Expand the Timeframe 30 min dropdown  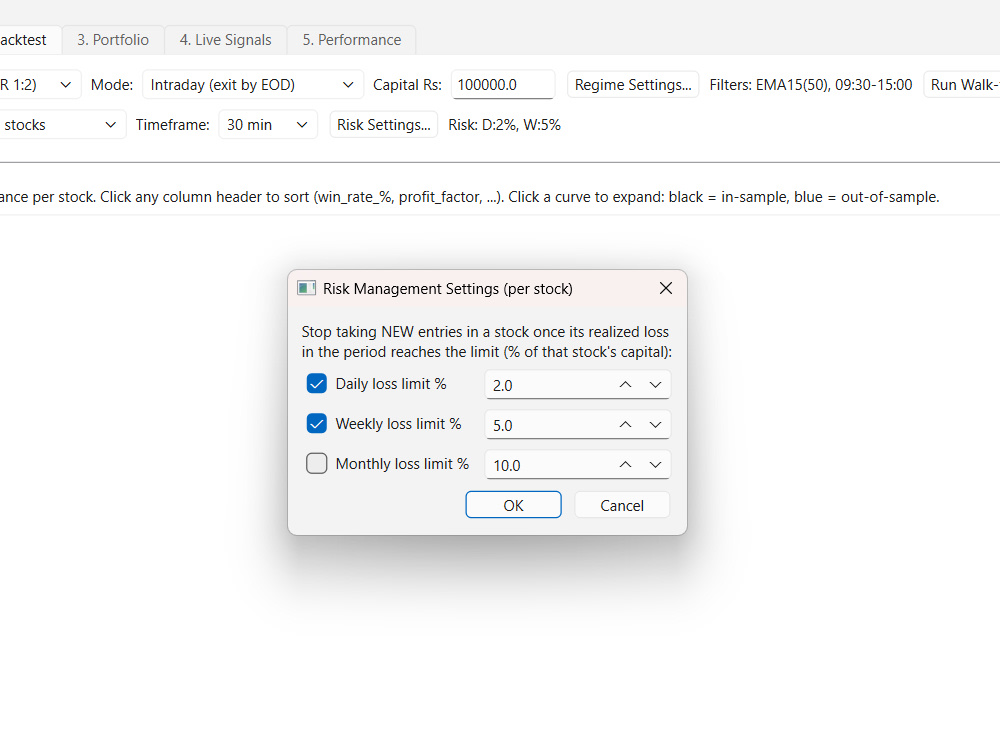pyautogui.click(x=268, y=124)
